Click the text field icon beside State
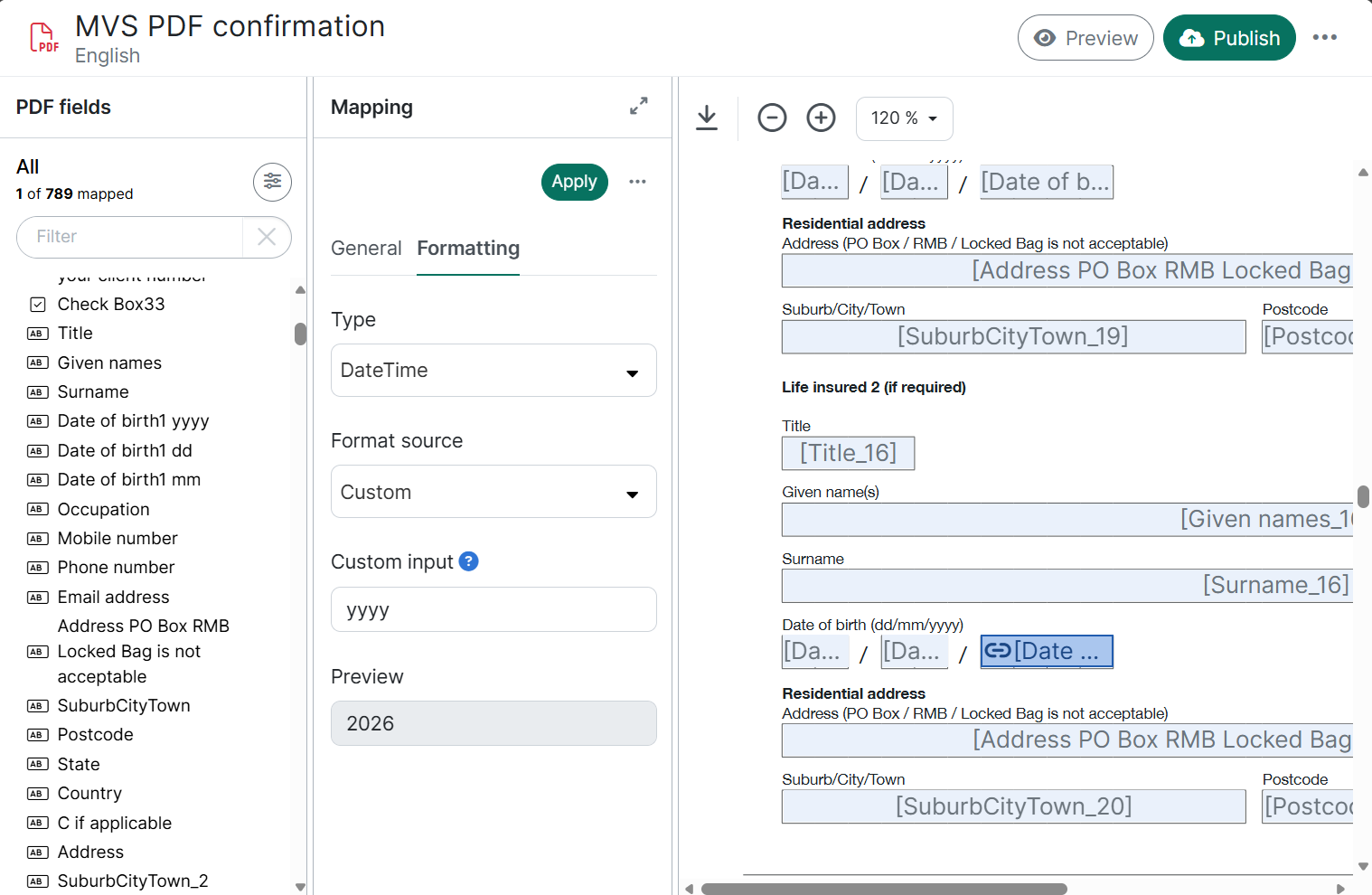This screenshot has width=1372, height=895. click(38, 764)
